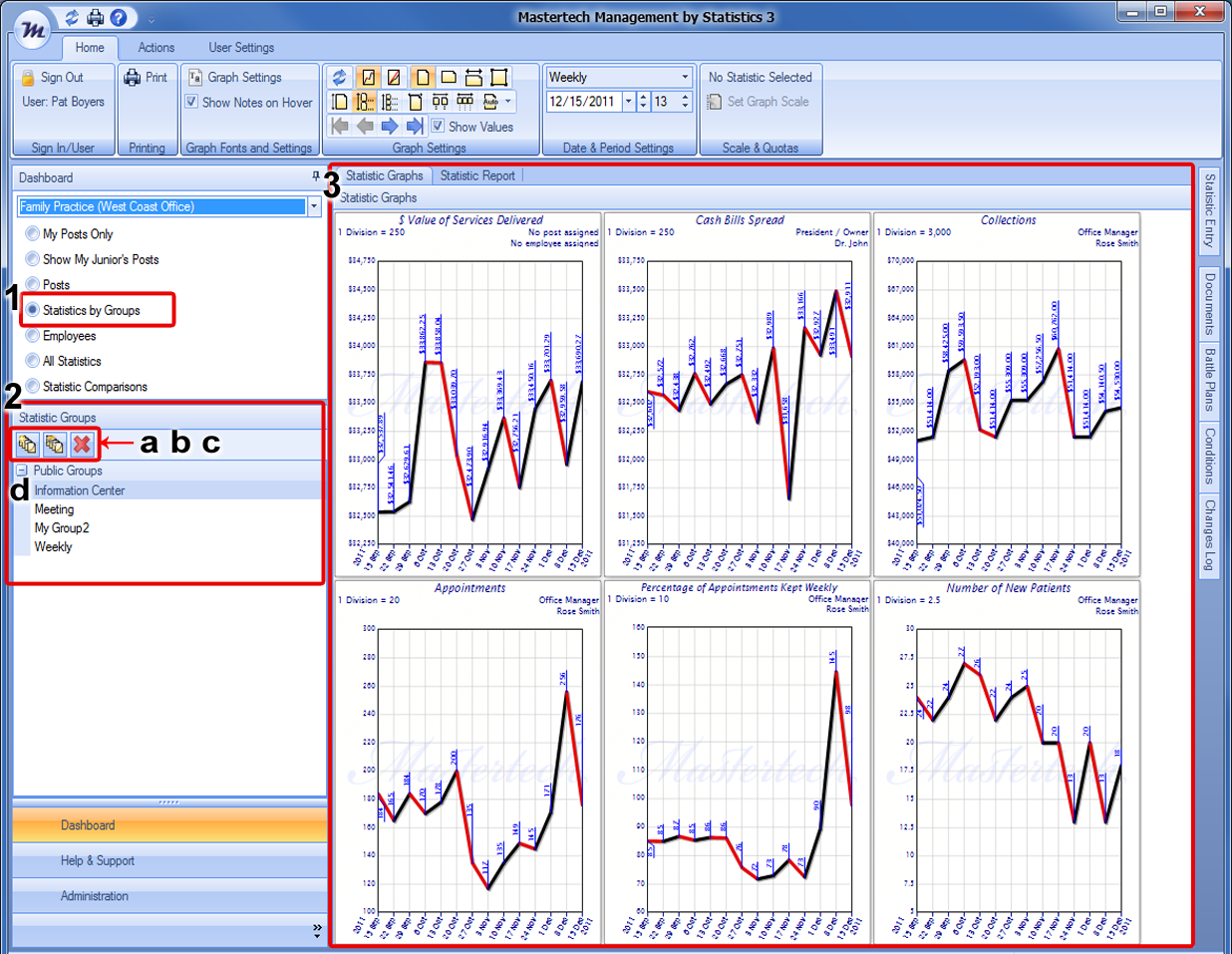Open the Conditions side tab

pyautogui.click(x=1209, y=456)
